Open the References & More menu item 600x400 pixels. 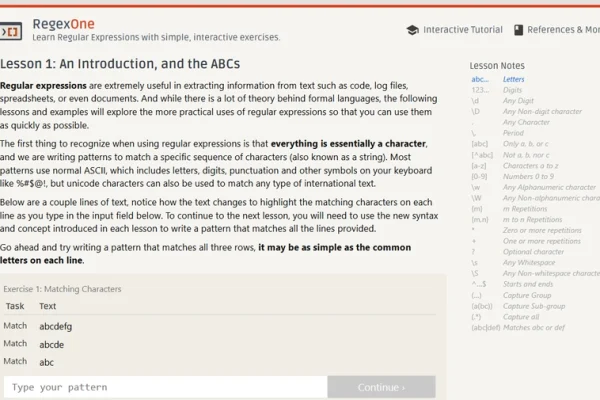[x=563, y=30]
